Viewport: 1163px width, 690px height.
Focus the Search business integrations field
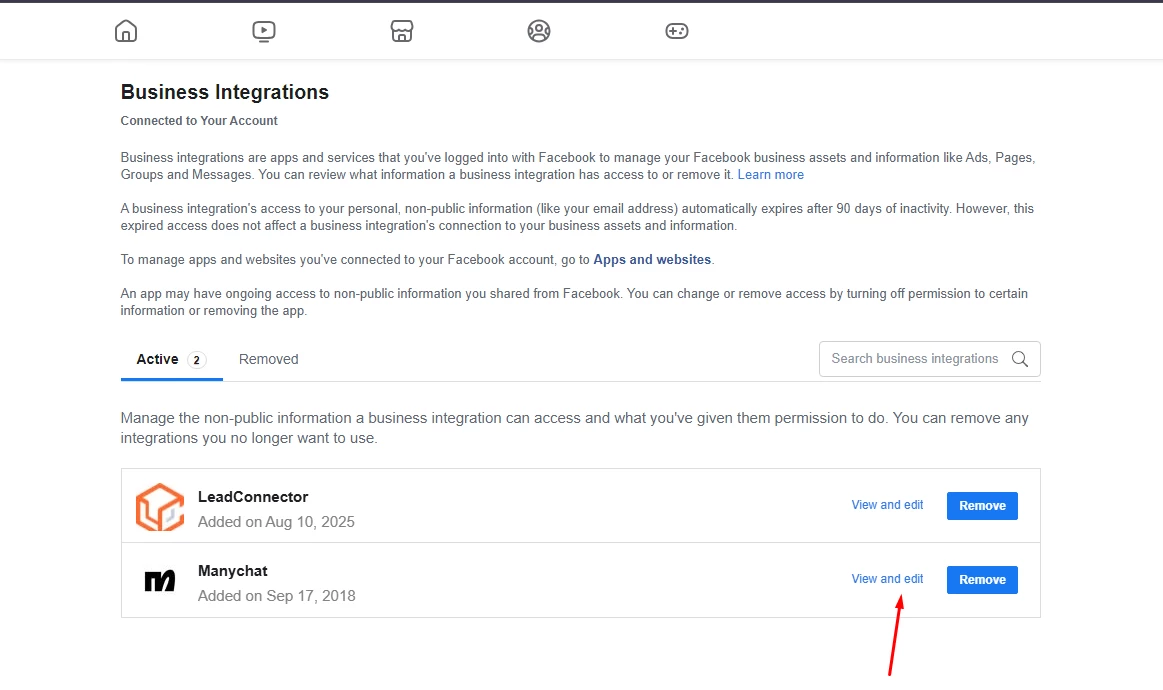pyautogui.click(x=929, y=359)
